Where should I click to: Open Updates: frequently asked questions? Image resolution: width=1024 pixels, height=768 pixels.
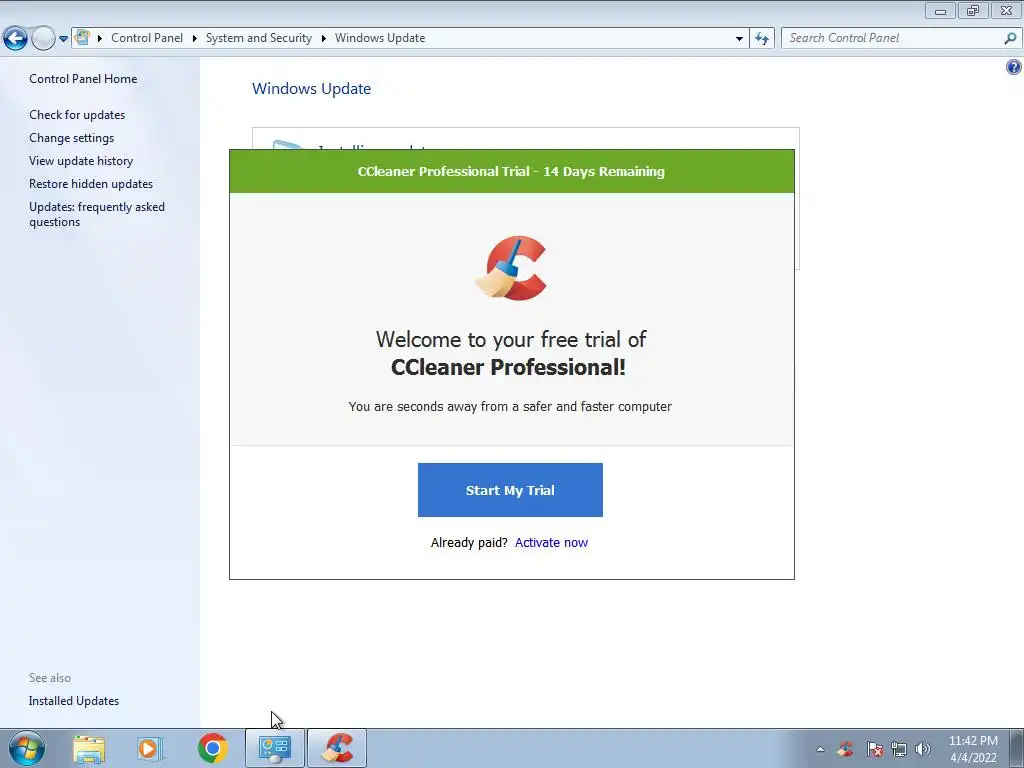coord(97,214)
